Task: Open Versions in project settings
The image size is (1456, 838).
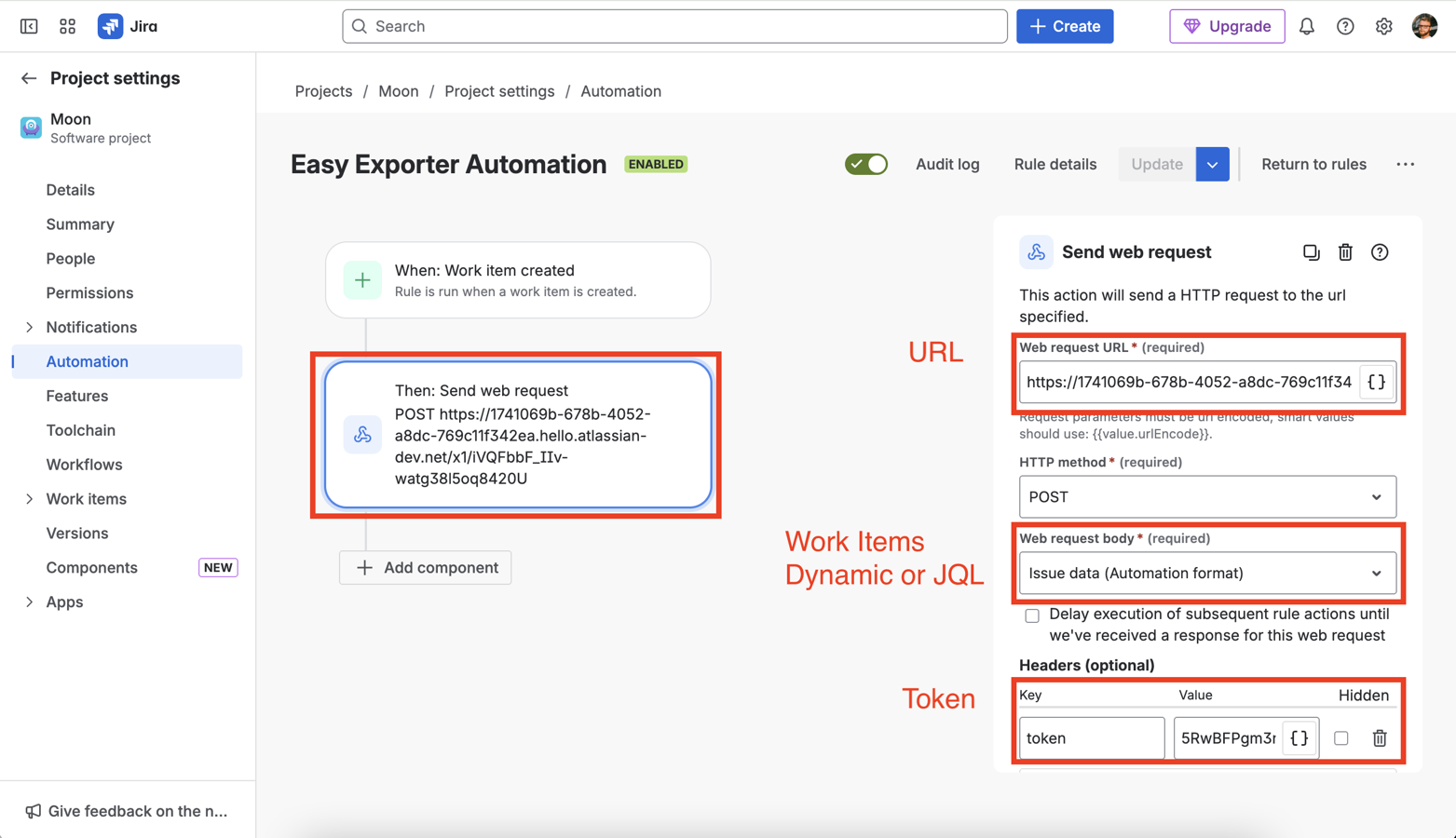Action: pos(77,534)
